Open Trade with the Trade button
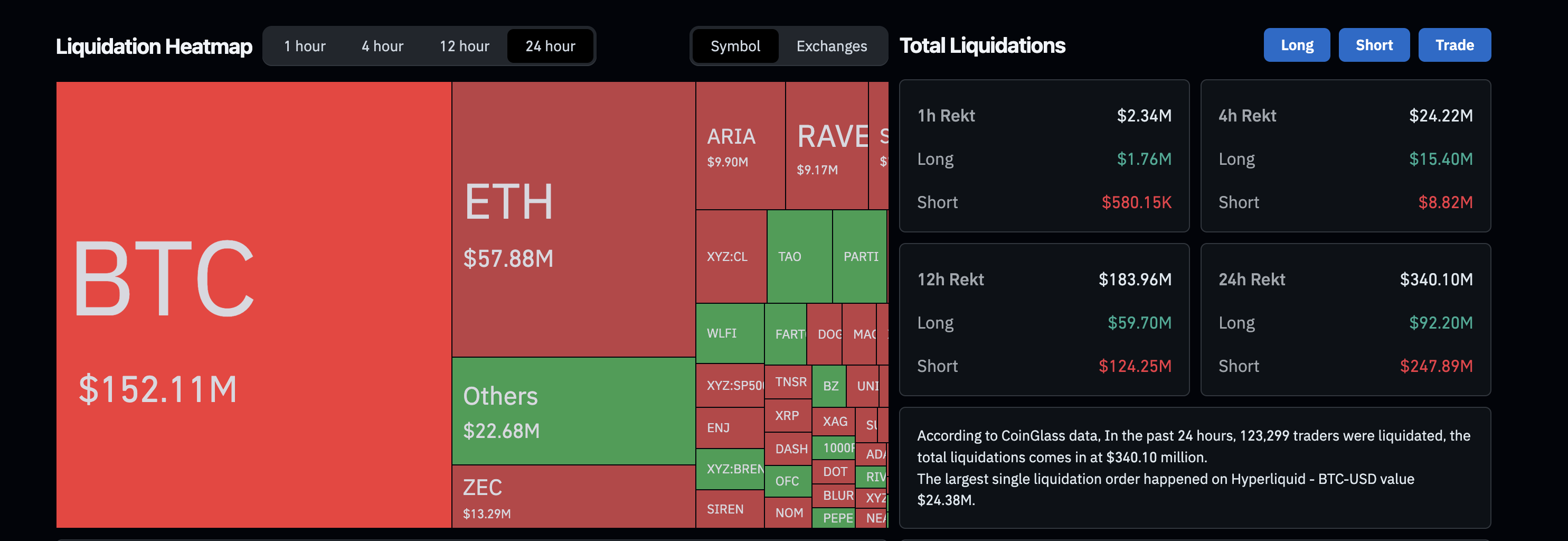The width and height of the screenshot is (1568, 541). pos(1454,44)
